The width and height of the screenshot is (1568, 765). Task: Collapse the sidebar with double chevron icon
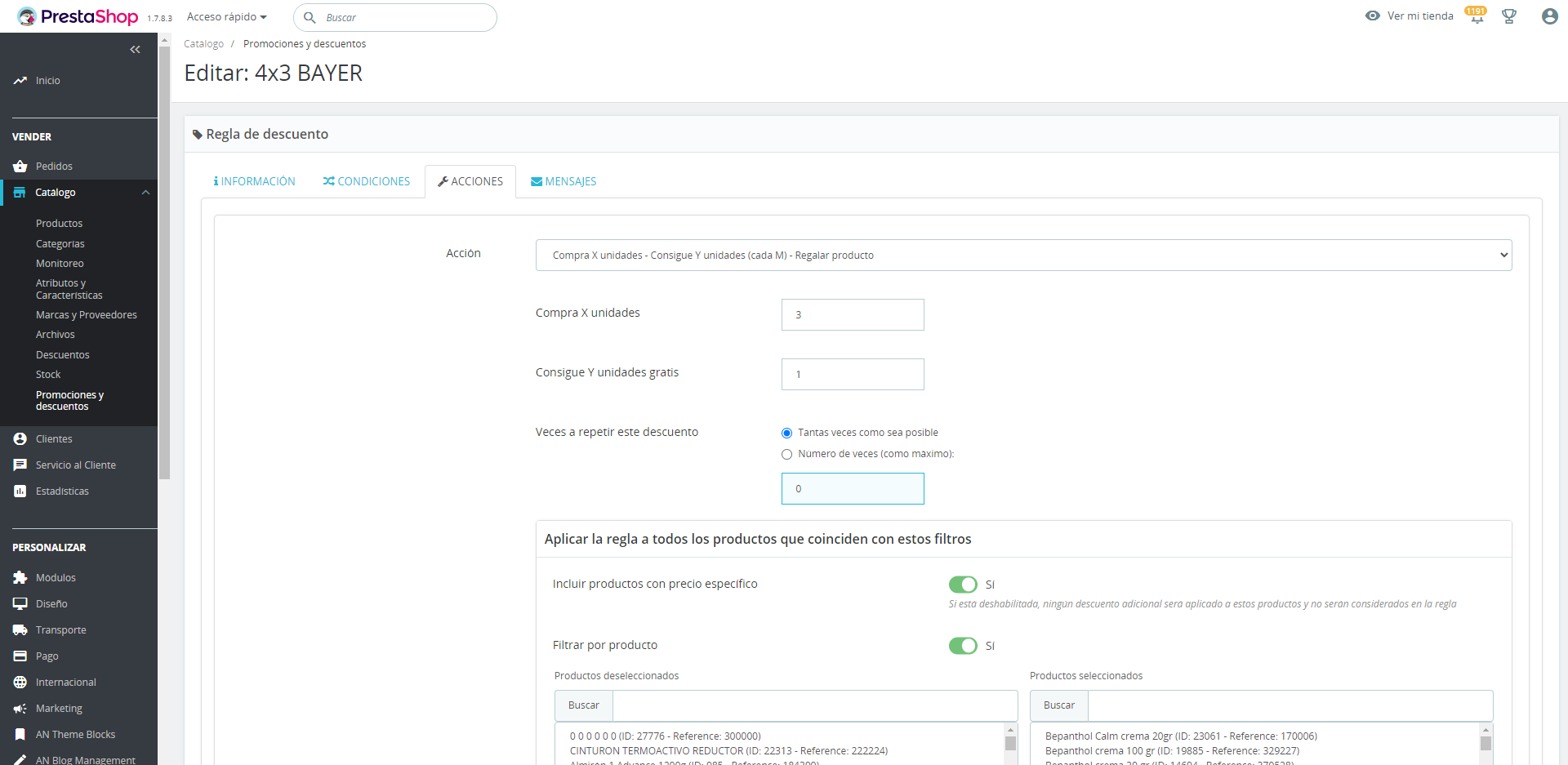[x=135, y=50]
